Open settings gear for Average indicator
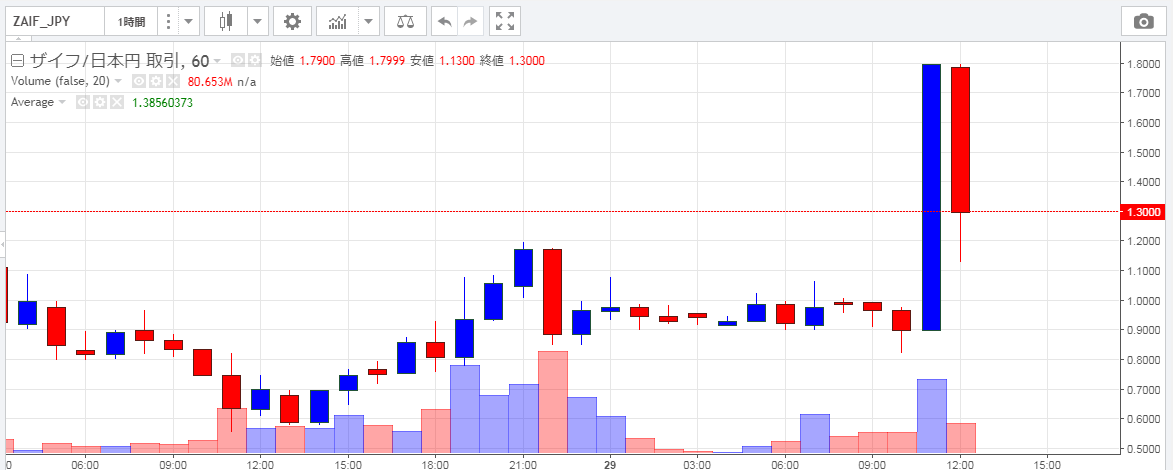The height and width of the screenshot is (470, 1173). [100, 103]
